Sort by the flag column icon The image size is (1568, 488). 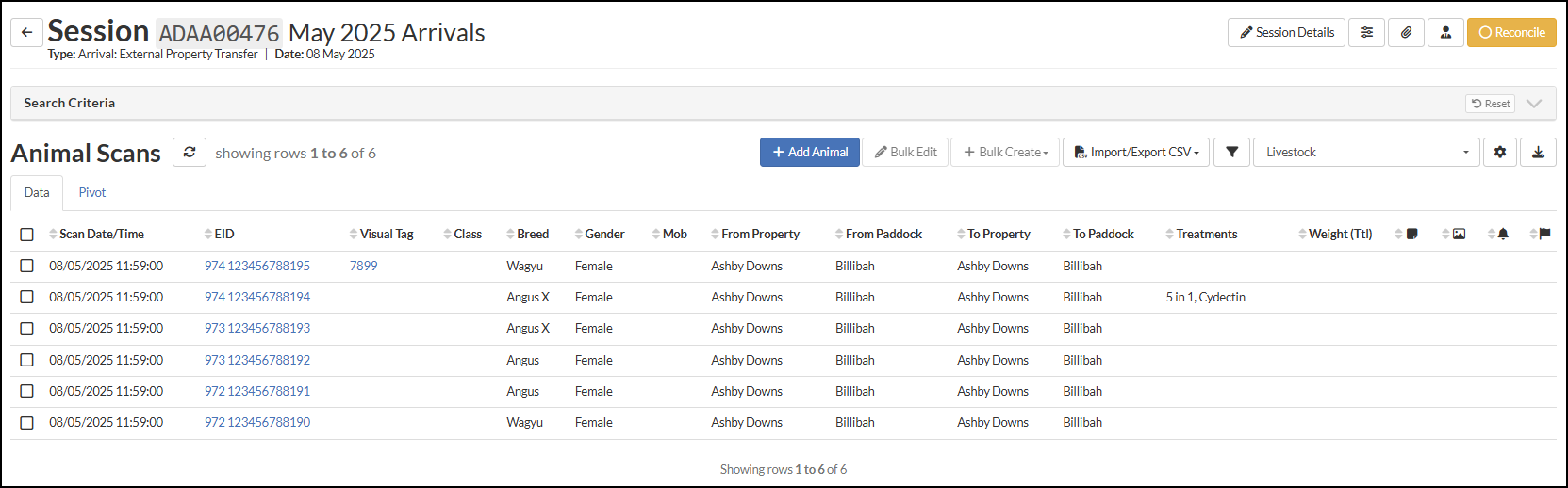coord(1543,235)
